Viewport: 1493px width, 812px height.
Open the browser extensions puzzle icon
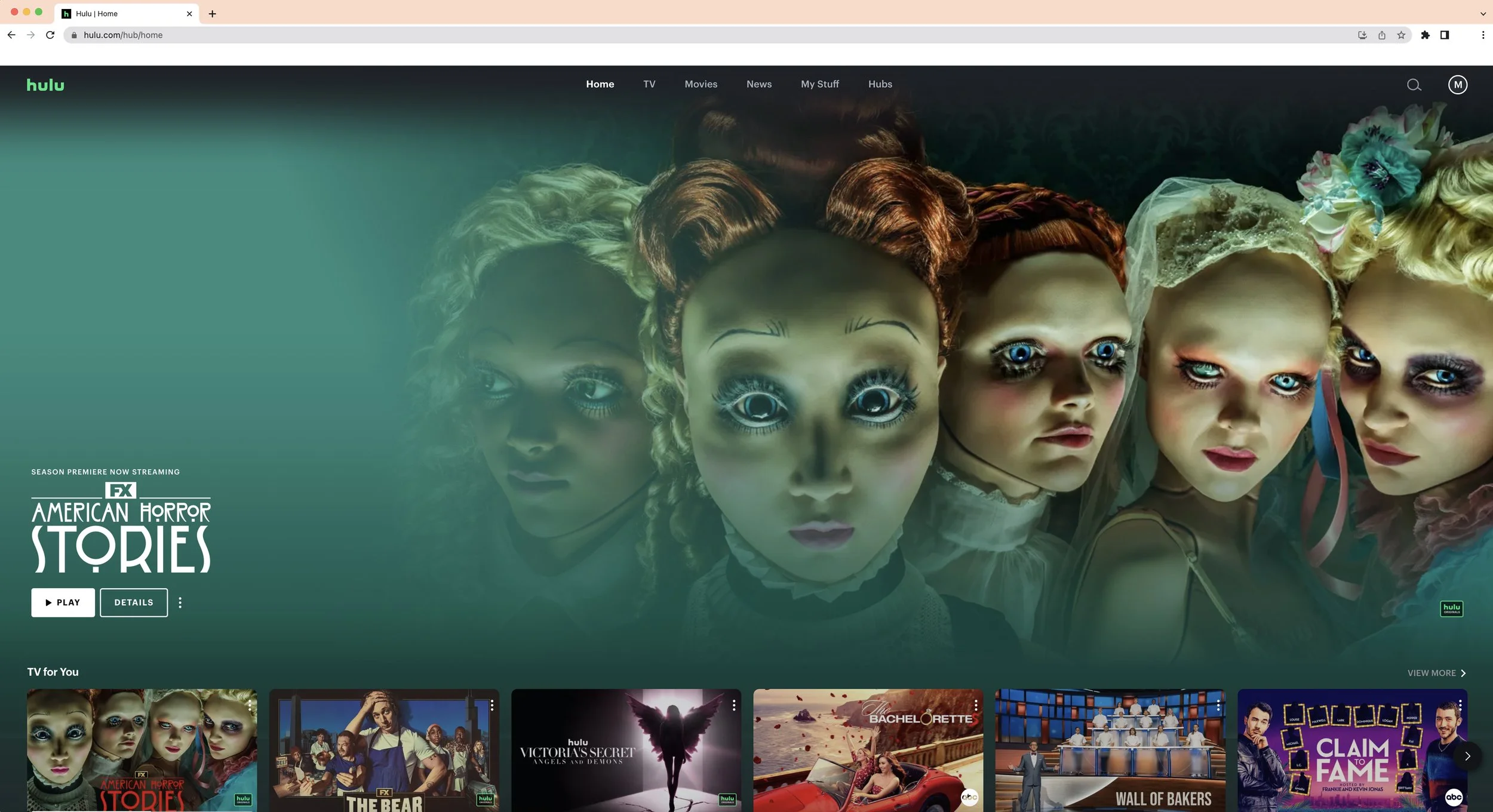(x=1426, y=35)
